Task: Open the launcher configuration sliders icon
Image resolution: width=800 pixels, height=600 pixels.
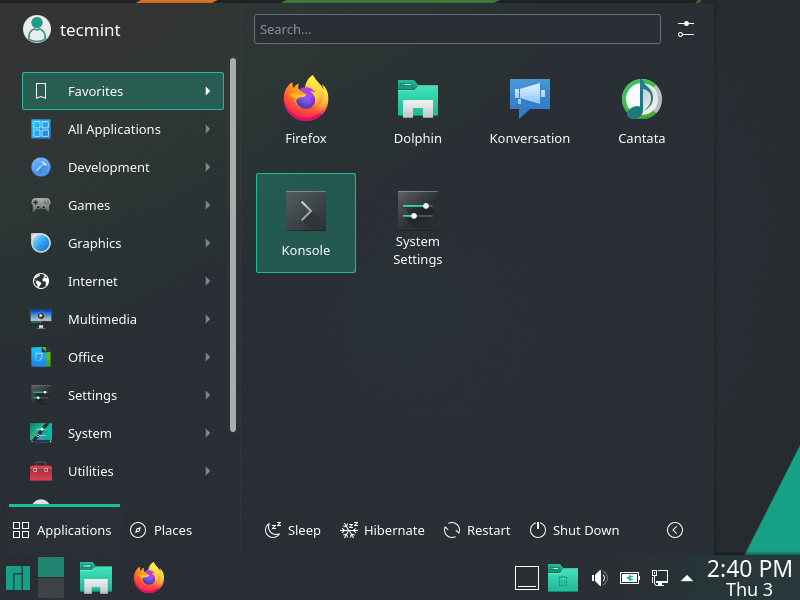Action: 685,29
